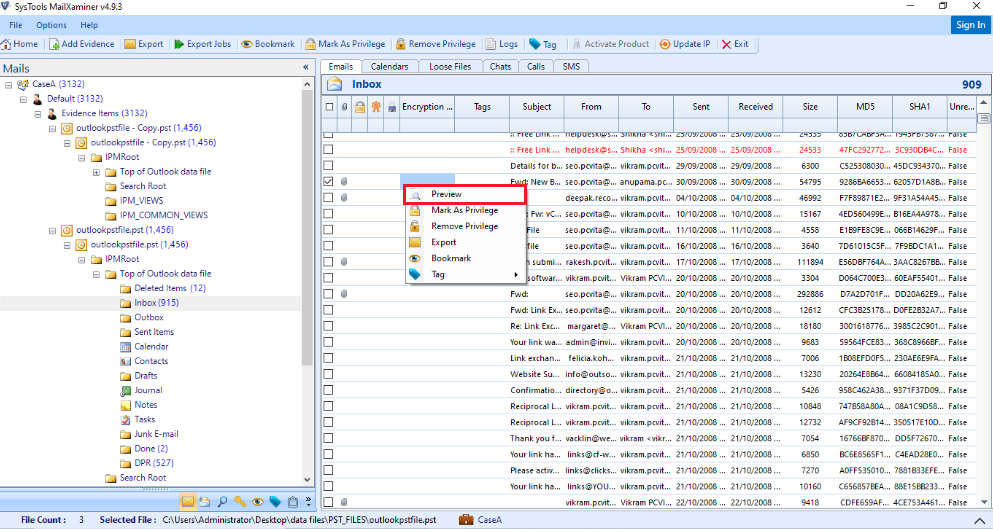This screenshot has width=993, height=529.
Task: Click the key icon in bottom strip
Action: (240, 502)
